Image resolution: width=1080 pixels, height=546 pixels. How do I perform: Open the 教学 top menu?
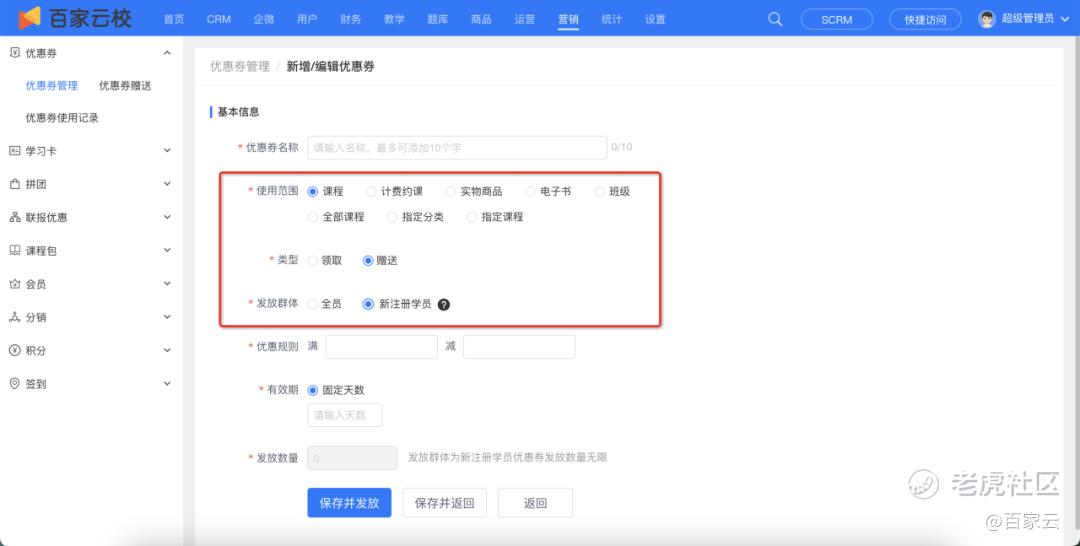tap(394, 19)
